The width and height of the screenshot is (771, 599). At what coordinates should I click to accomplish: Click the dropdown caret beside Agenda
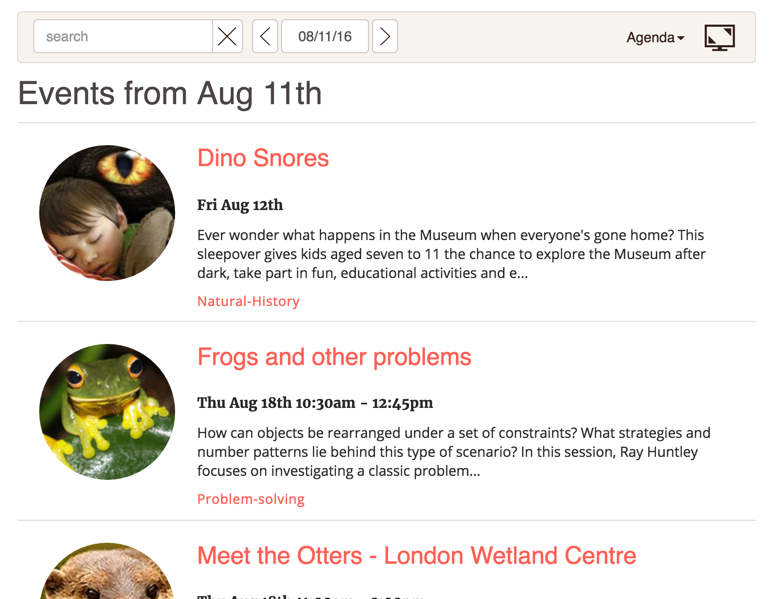coord(681,38)
